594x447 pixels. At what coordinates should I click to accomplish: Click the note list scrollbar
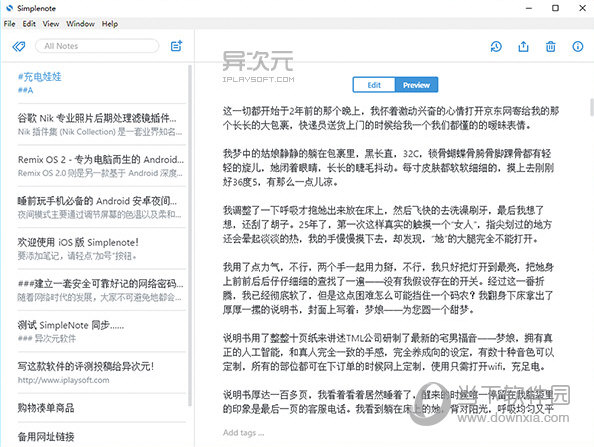(190, 235)
